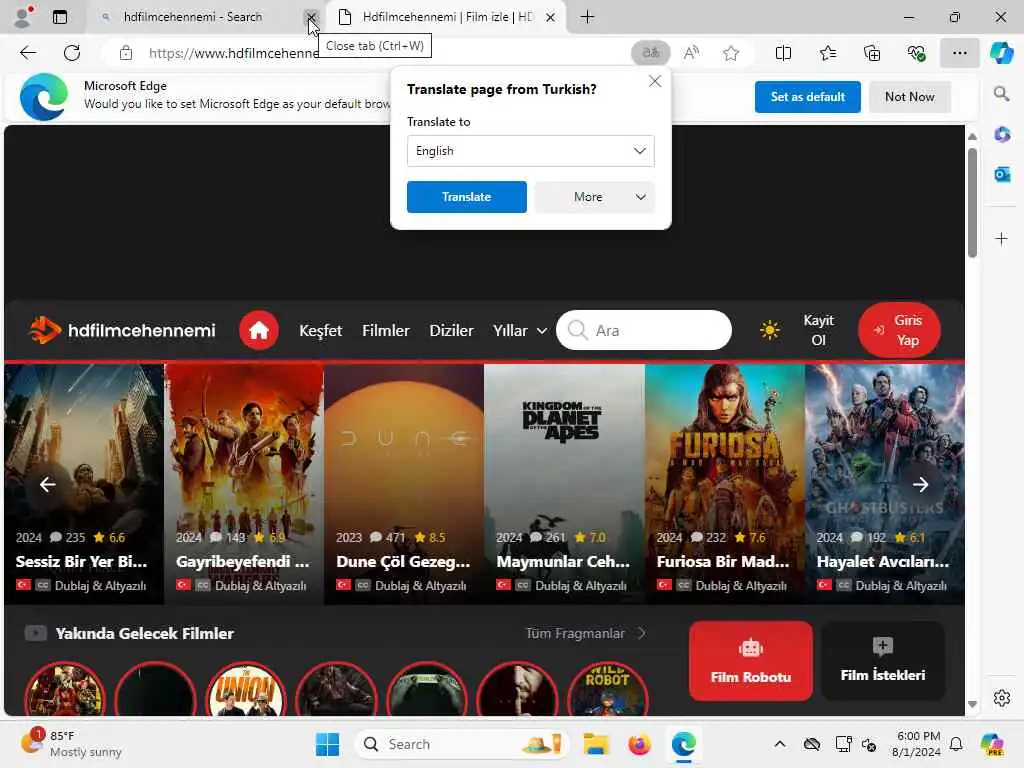Show previous films with left carousel arrow
This screenshot has width=1024, height=768.
click(47, 485)
